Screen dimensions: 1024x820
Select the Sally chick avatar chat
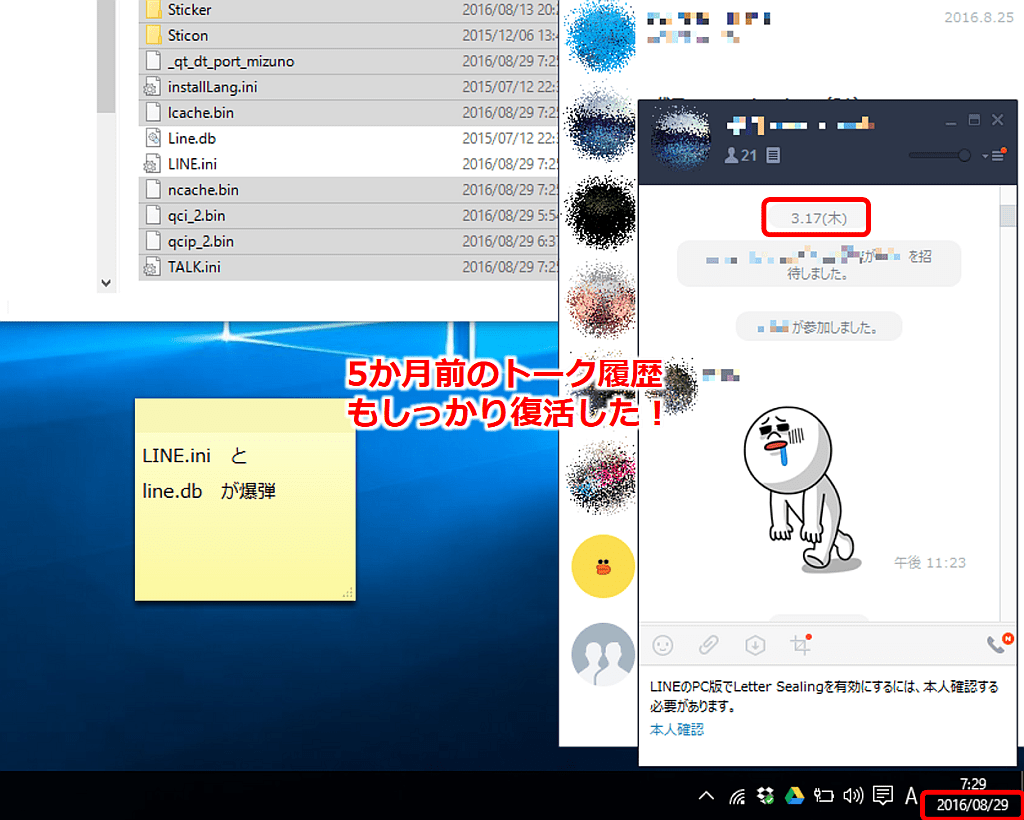603,566
